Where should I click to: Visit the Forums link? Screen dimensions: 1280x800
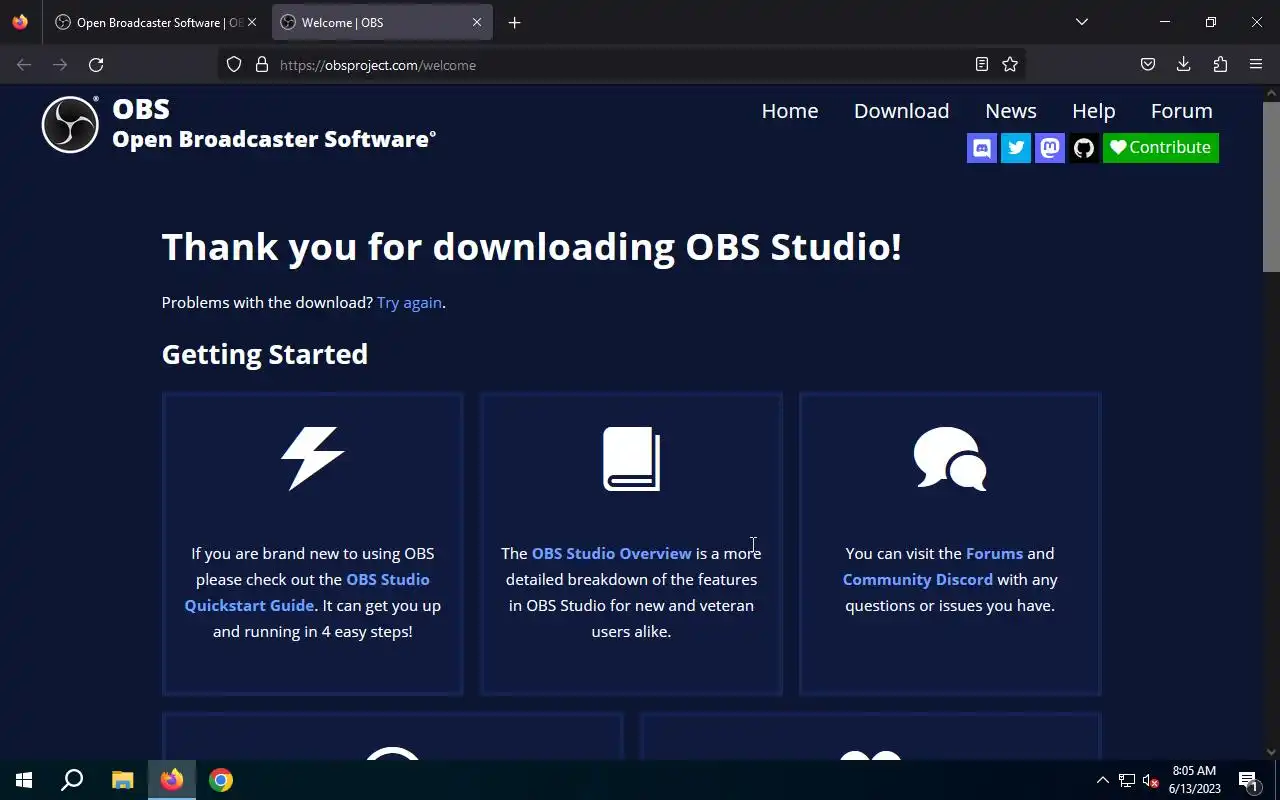[x=994, y=554]
